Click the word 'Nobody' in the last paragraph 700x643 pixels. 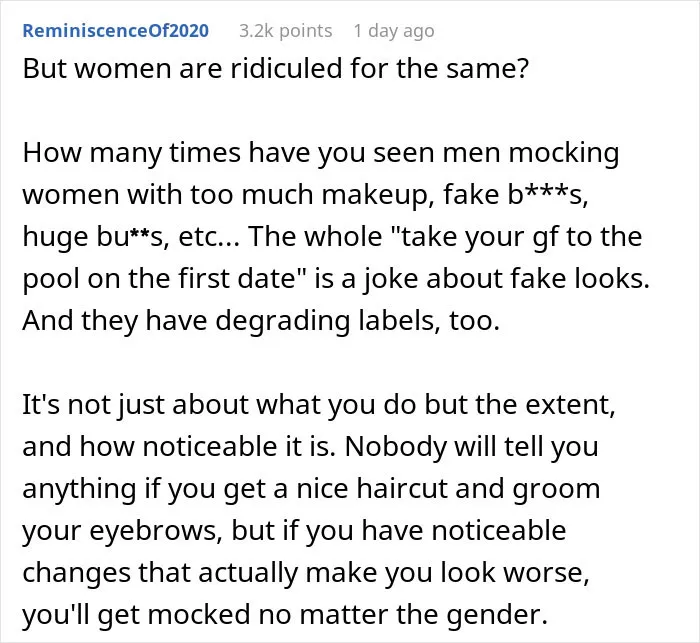396,447
